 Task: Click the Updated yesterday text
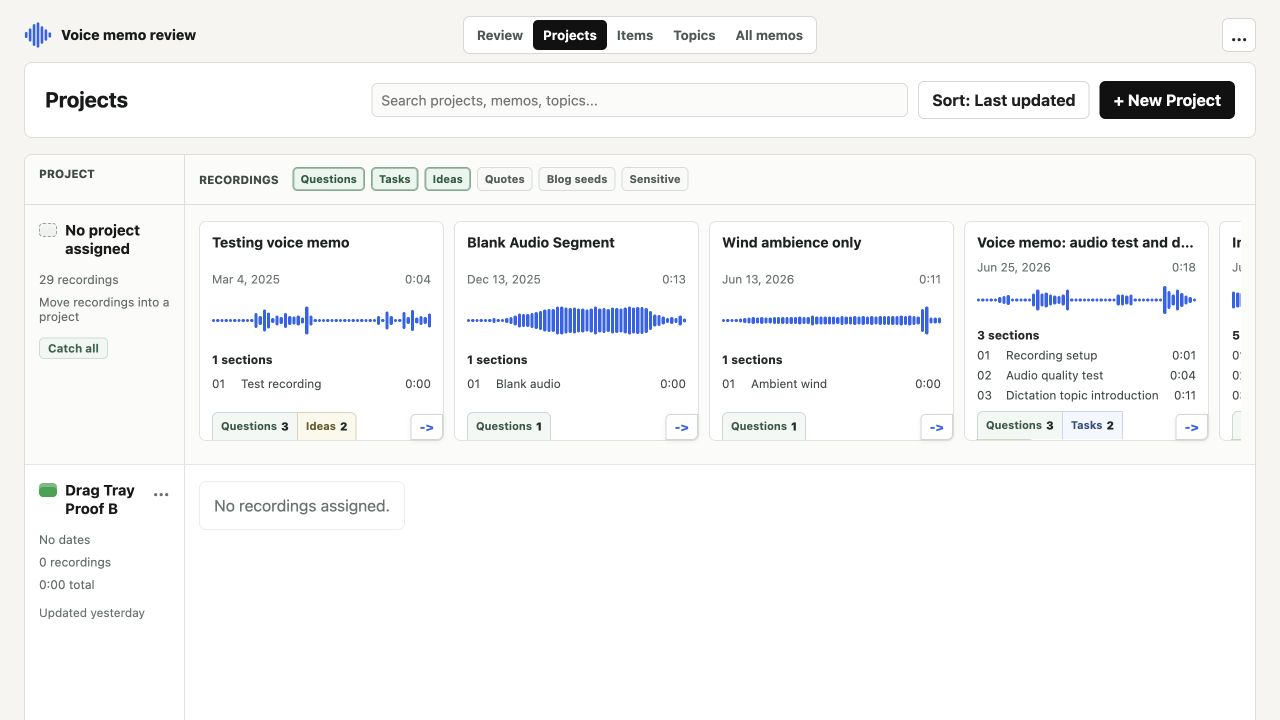(x=92, y=613)
